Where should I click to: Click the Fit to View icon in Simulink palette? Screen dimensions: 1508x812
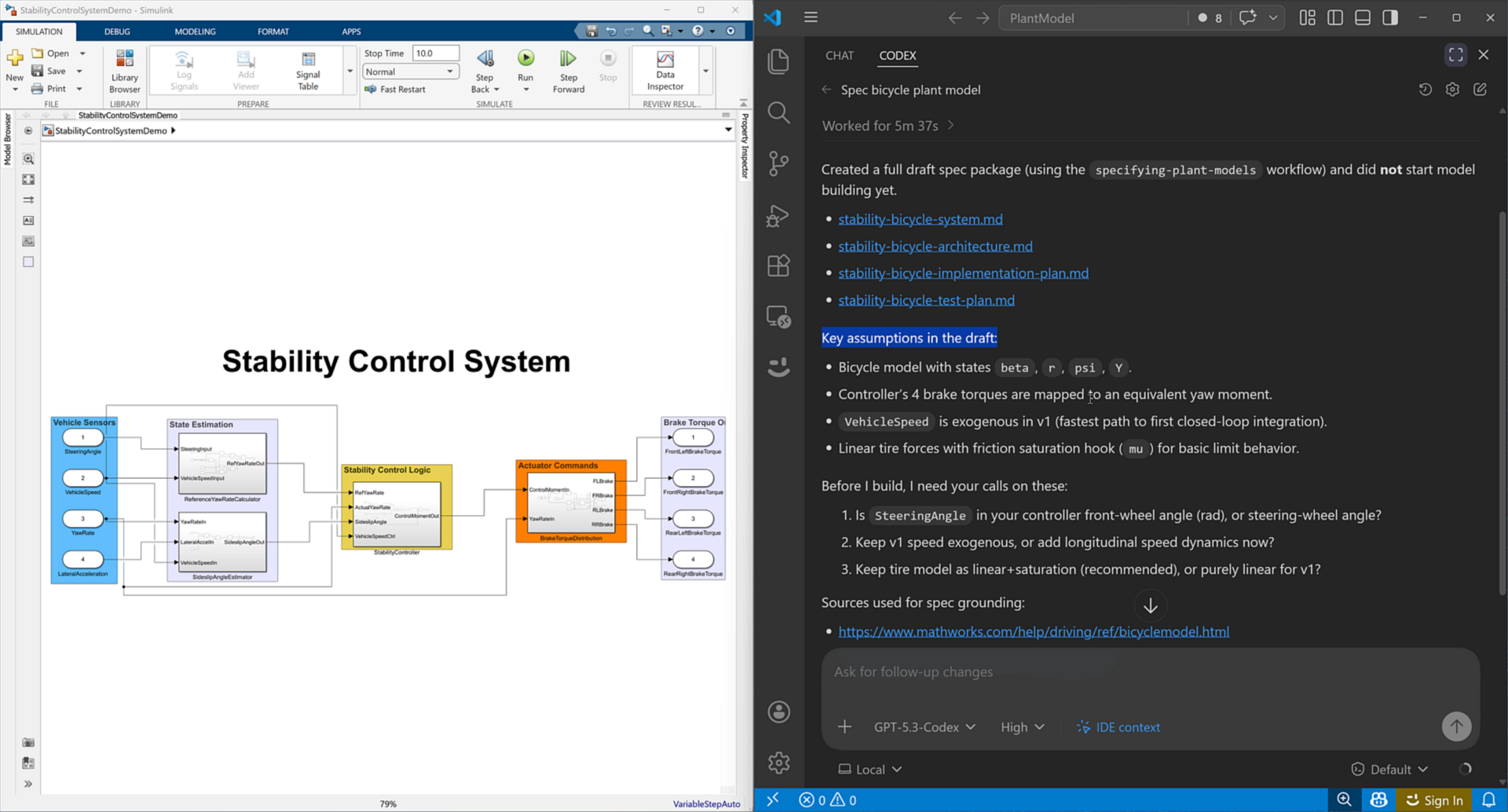(28, 179)
